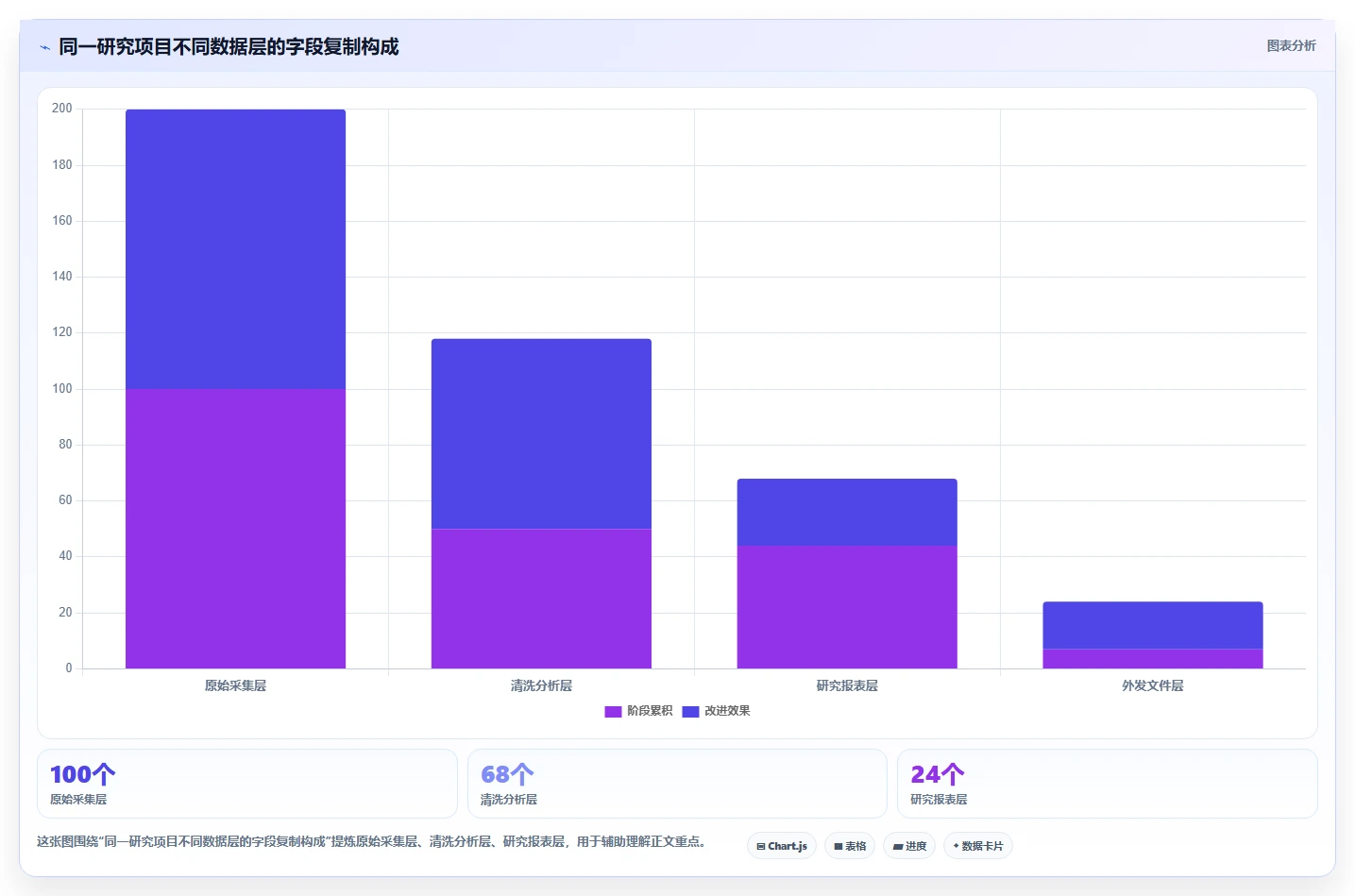Click the description text below the cards
1355x896 pixels.
373,841
